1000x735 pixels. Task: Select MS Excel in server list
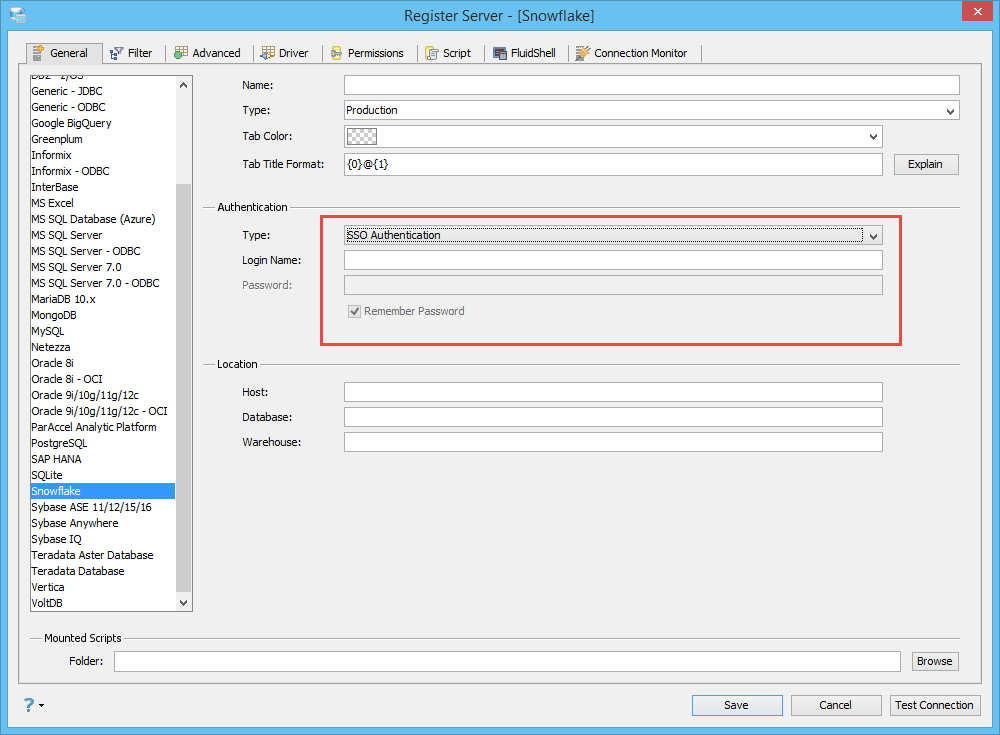point(103,203)
